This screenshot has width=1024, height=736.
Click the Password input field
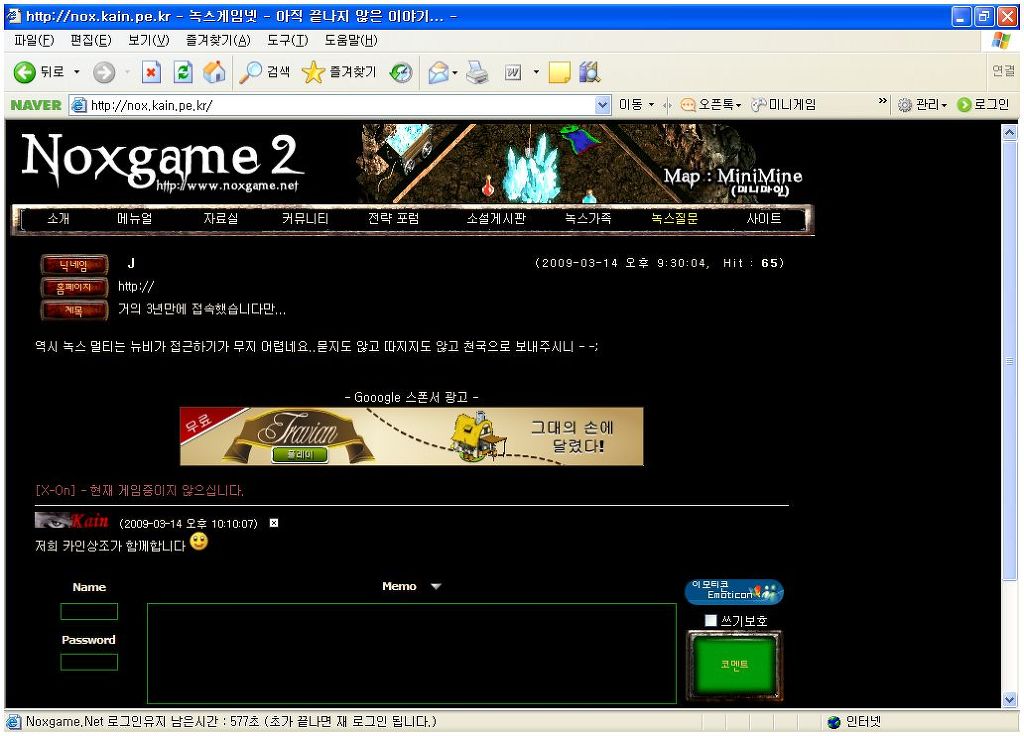pos(89,662)
